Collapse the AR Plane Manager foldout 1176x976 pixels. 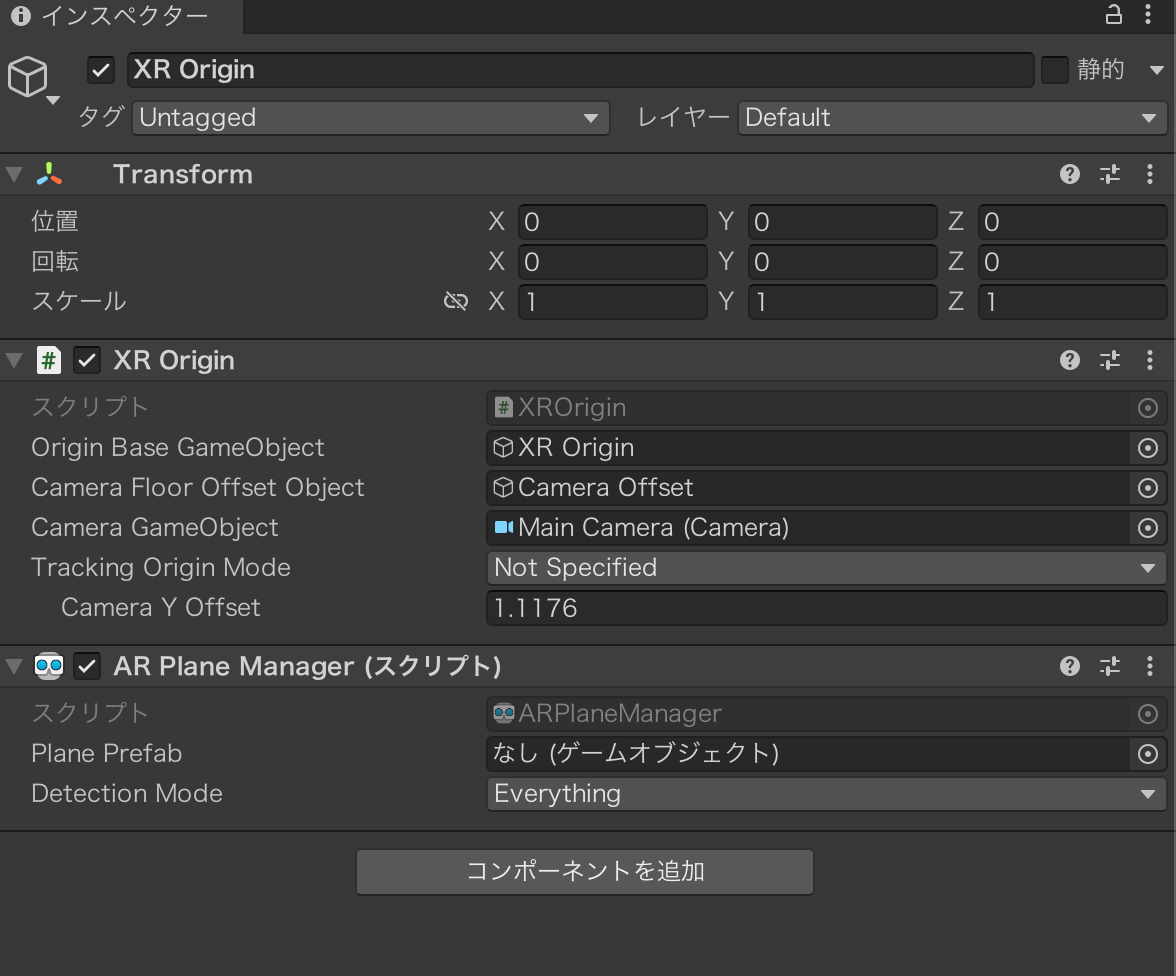(14, 666)
